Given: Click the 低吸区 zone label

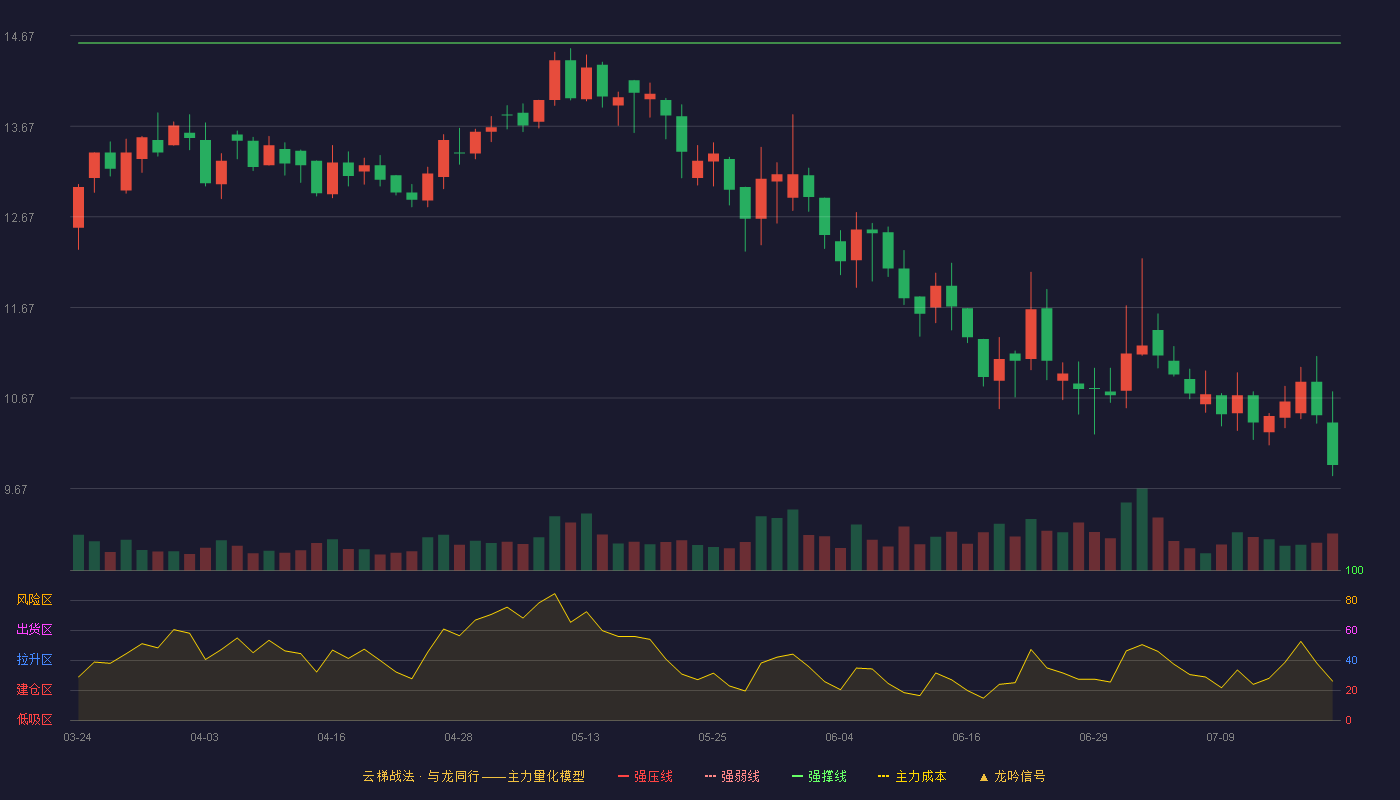Looking at the screenshot, I should coord(34,720).
